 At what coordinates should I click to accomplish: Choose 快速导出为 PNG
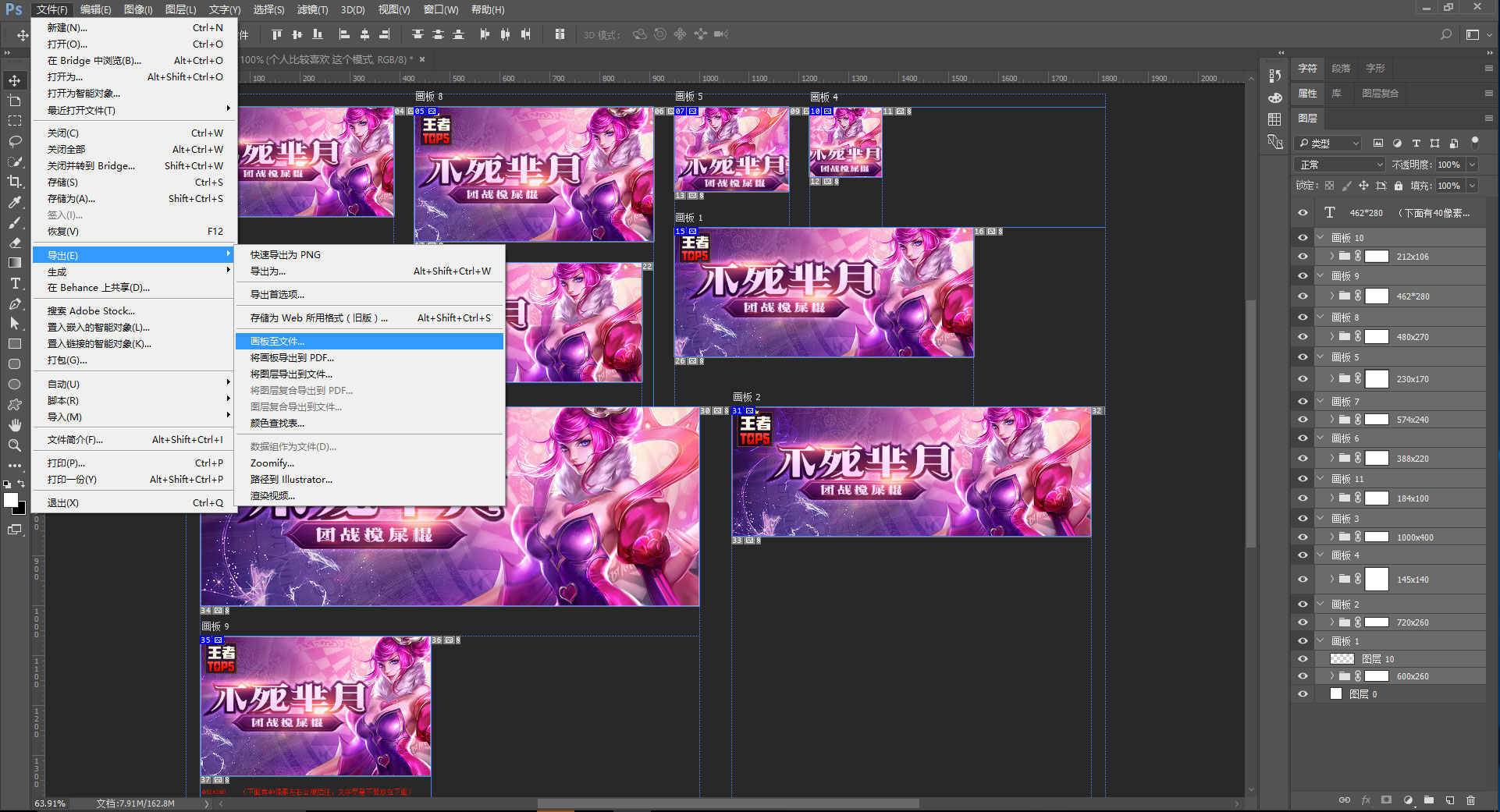[x=370, y=255]
